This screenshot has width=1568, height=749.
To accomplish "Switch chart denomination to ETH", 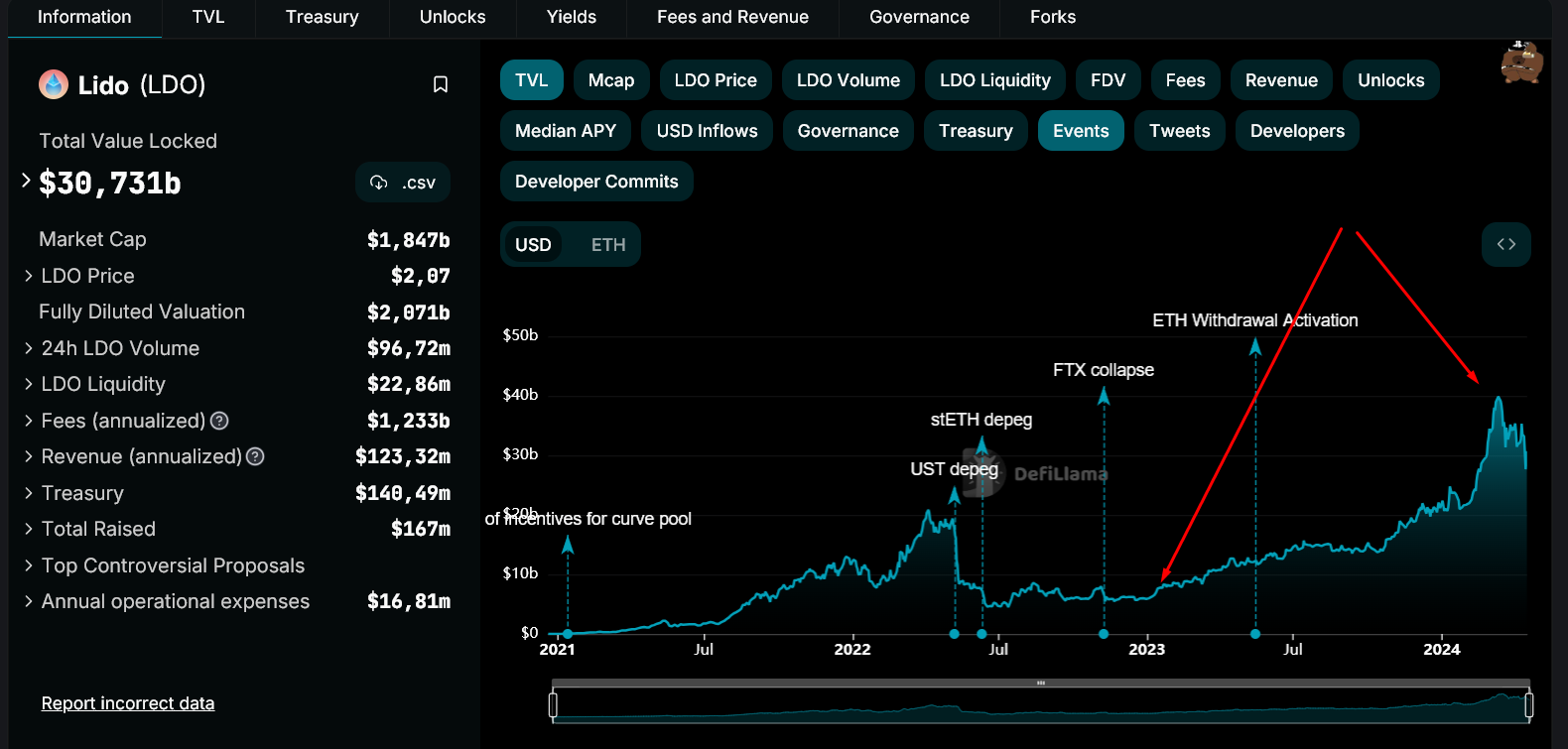I will 608,245.
